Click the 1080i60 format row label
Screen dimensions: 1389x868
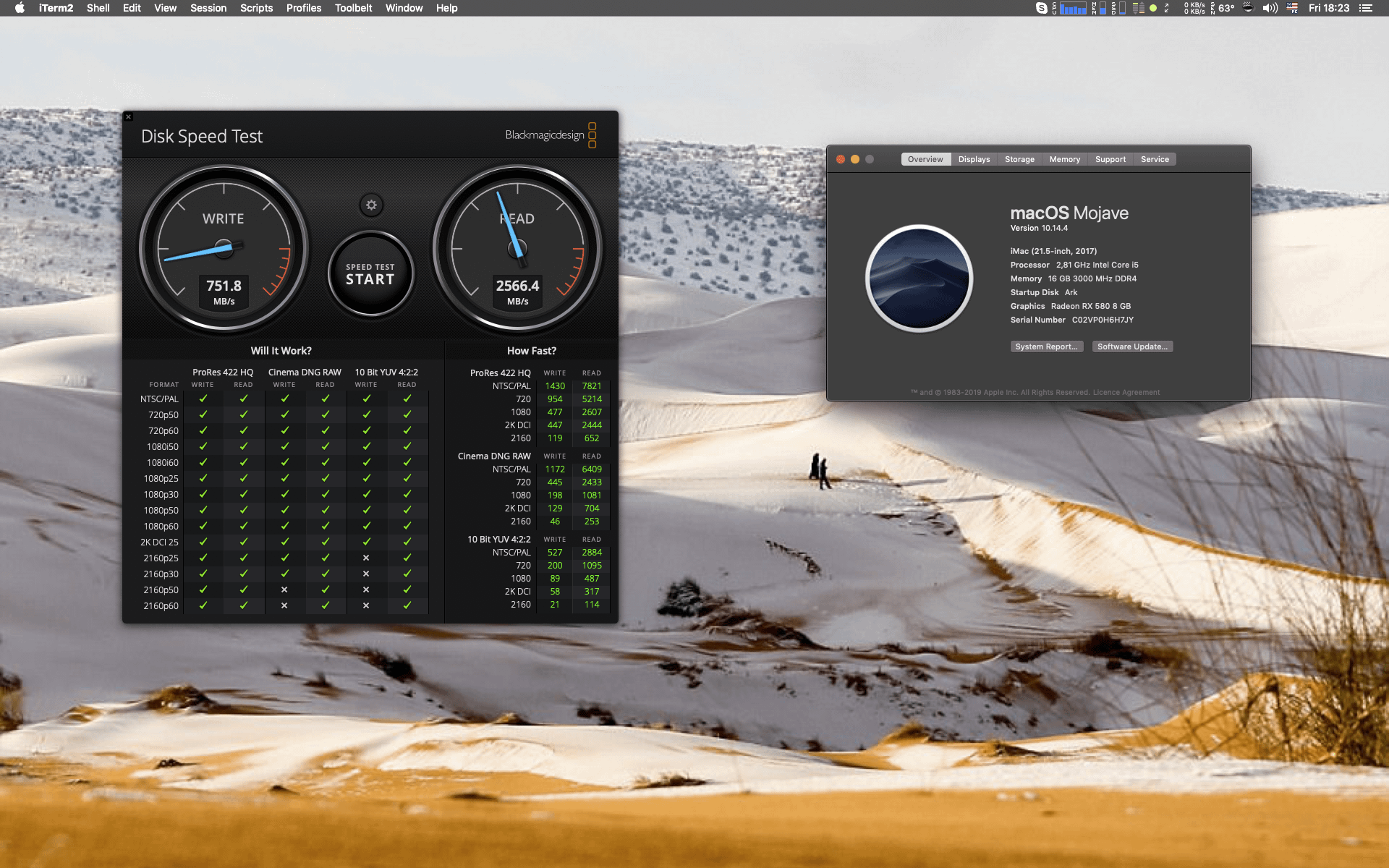click(163, 463)
